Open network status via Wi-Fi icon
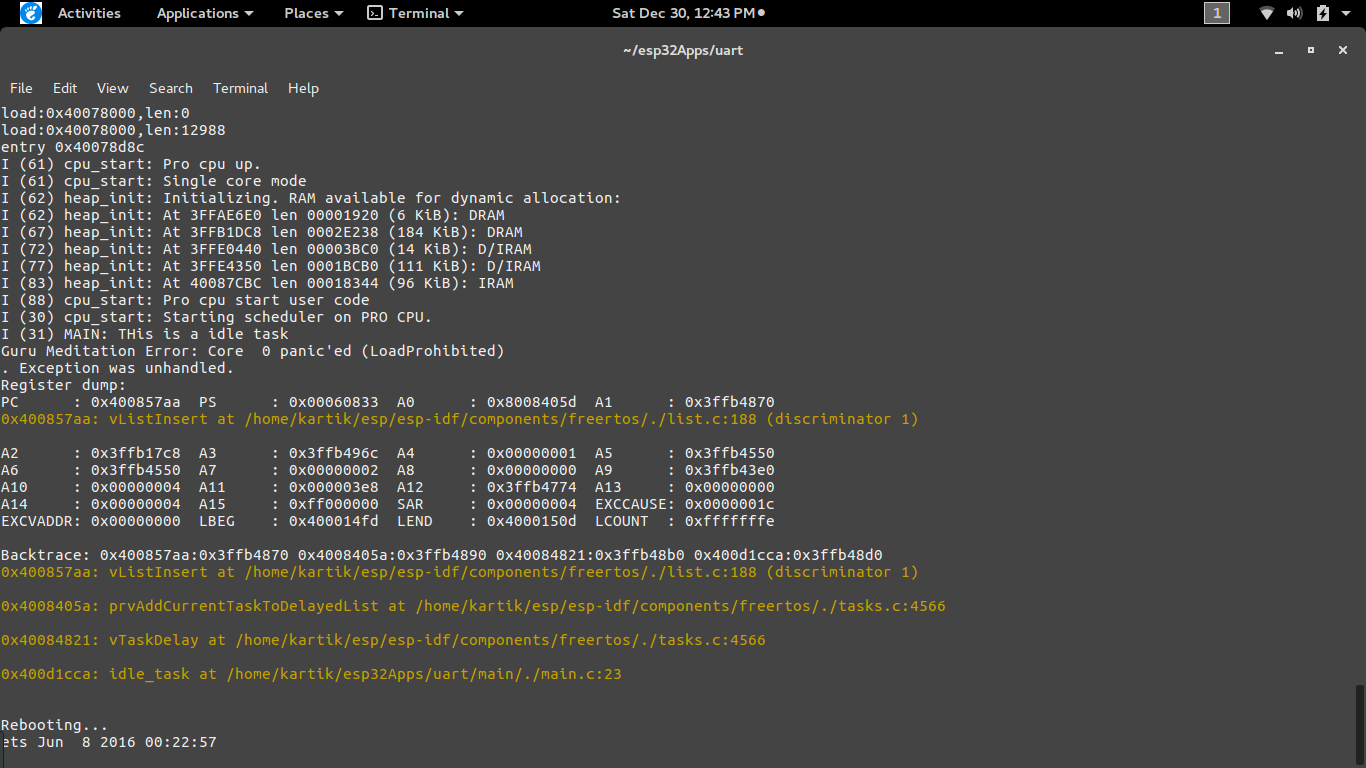Screen dimensions: 1366x768 1267,13
